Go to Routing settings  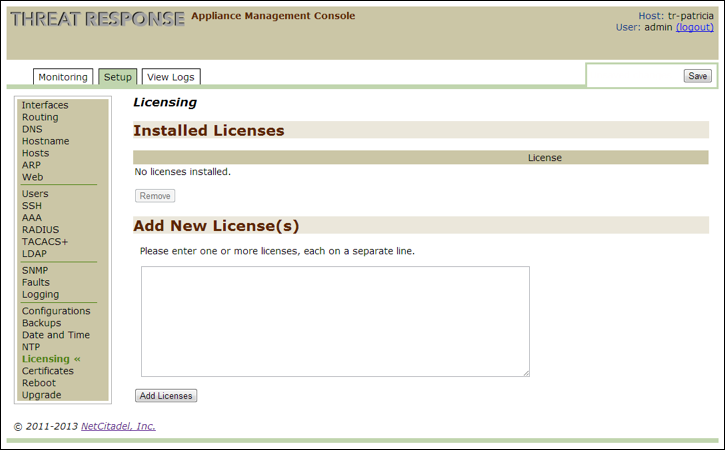pos(40,117)
